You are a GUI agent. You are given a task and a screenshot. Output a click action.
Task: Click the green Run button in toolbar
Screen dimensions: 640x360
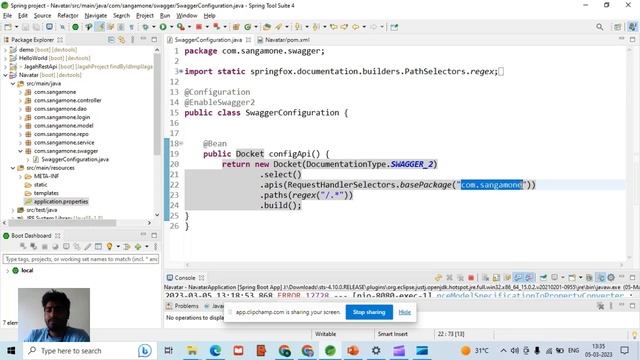pos(163,27)
